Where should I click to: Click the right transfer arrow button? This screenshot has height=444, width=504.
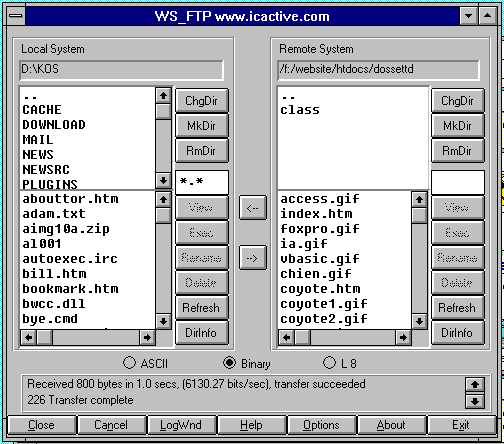coord(253,258)
